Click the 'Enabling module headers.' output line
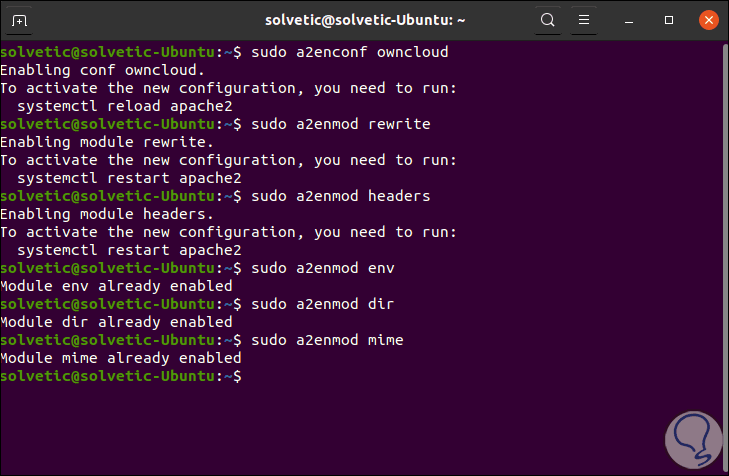Screen dimensions: 729x476 [x=107, y=214]
